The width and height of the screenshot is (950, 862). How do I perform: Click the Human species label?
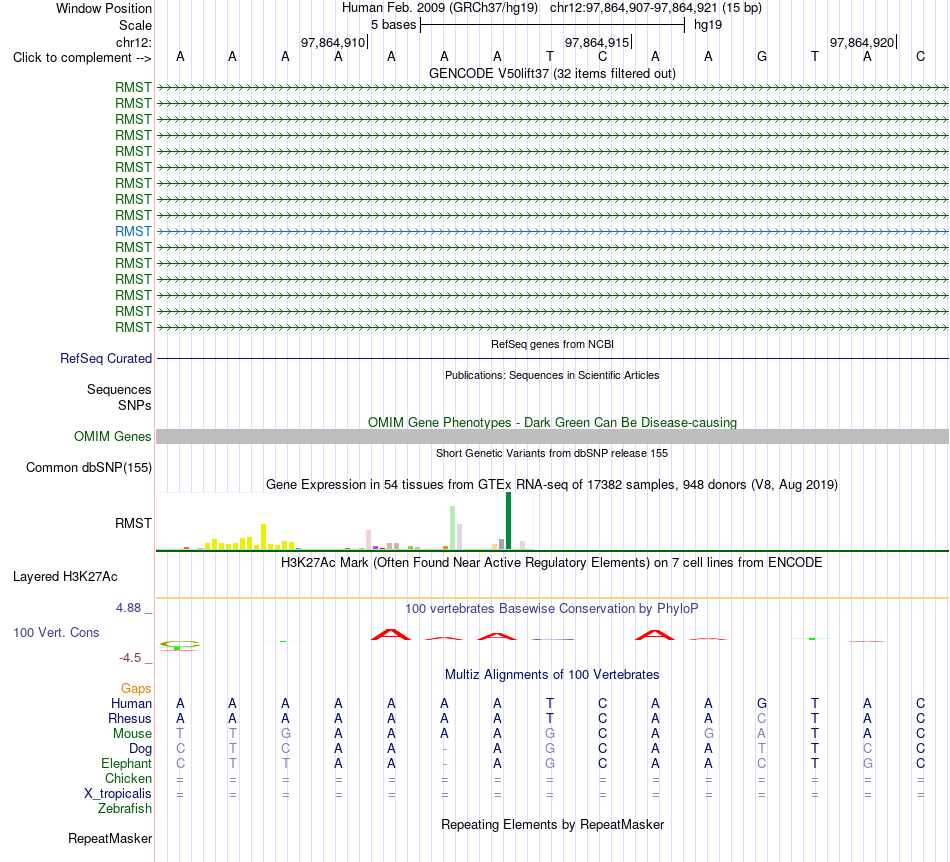tap(131, 703)
